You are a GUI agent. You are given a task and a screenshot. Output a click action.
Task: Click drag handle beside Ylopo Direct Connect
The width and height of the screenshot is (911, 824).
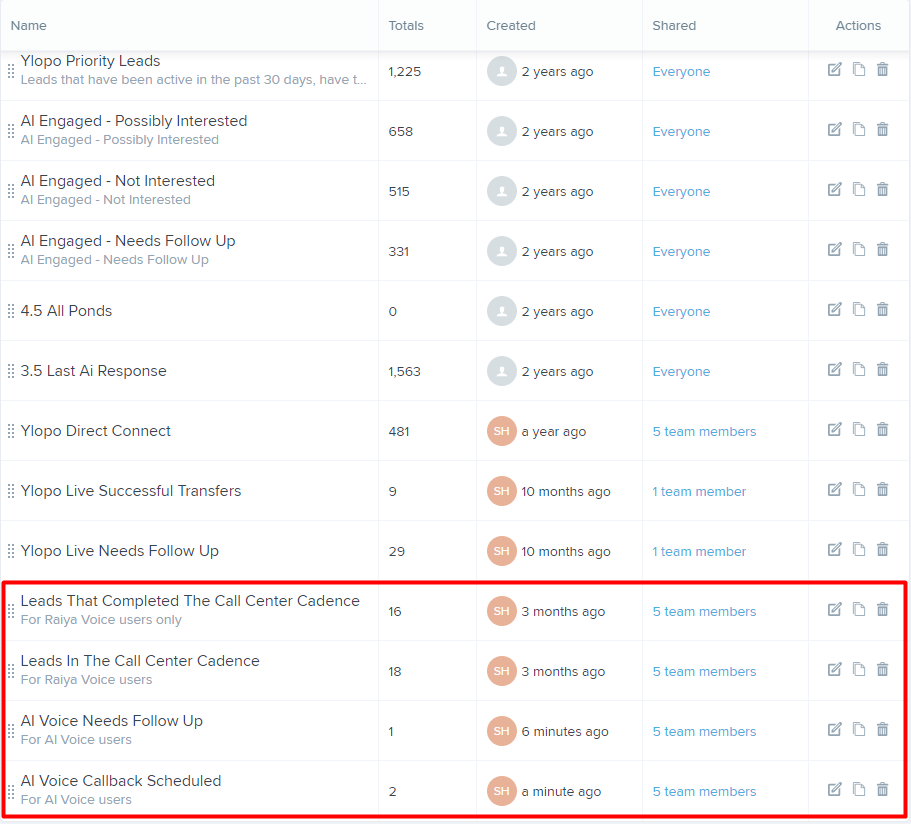(11, 432)
